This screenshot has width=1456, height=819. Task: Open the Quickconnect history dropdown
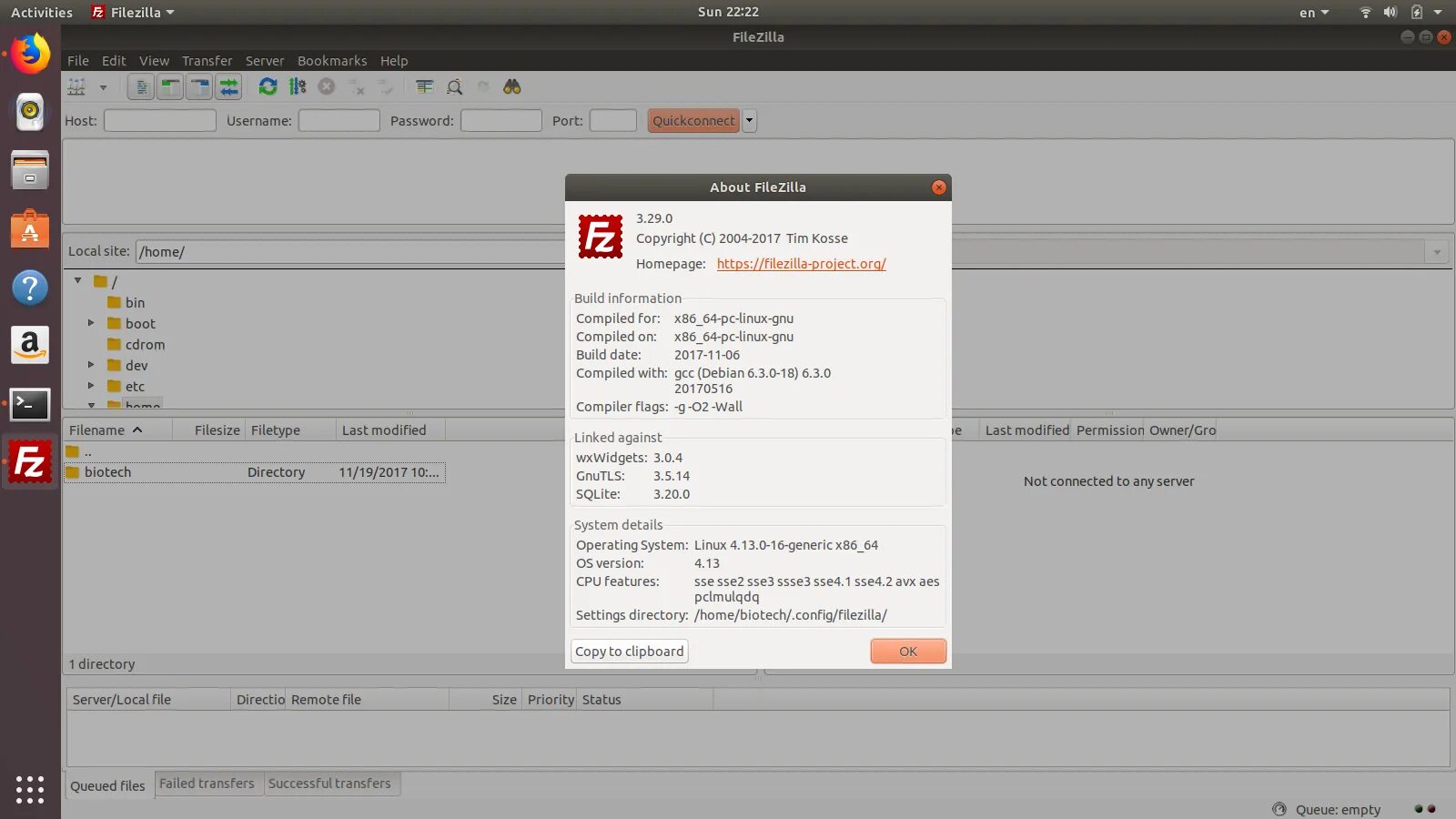(749, 120)
